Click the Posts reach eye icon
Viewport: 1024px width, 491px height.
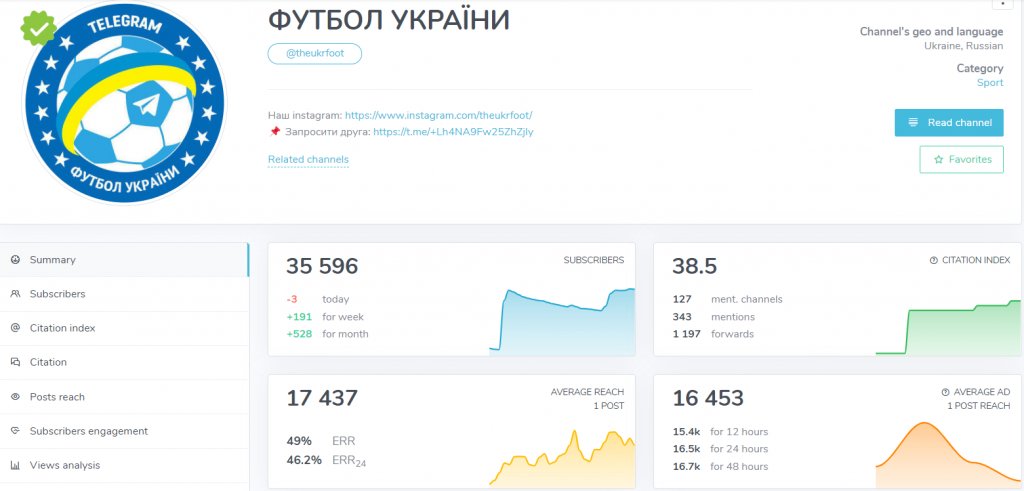pyautogui.click(x=15, y=396)
